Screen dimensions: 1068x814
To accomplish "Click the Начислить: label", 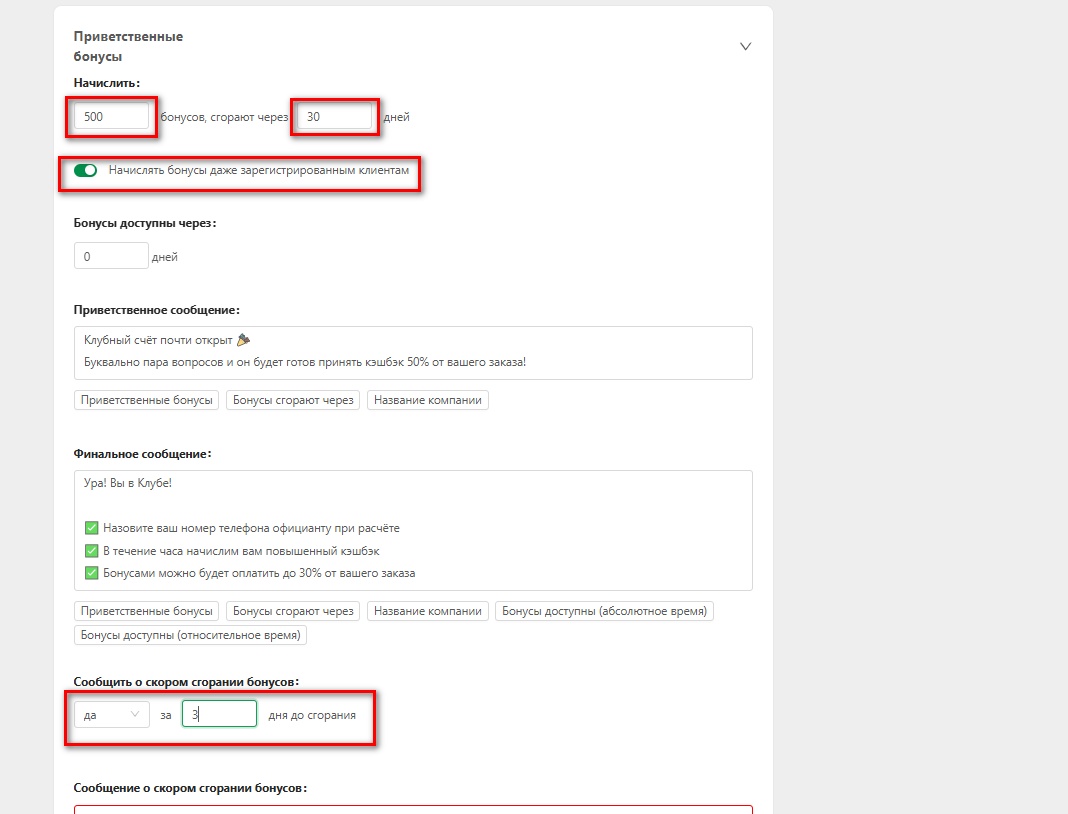I will [107, 83].
